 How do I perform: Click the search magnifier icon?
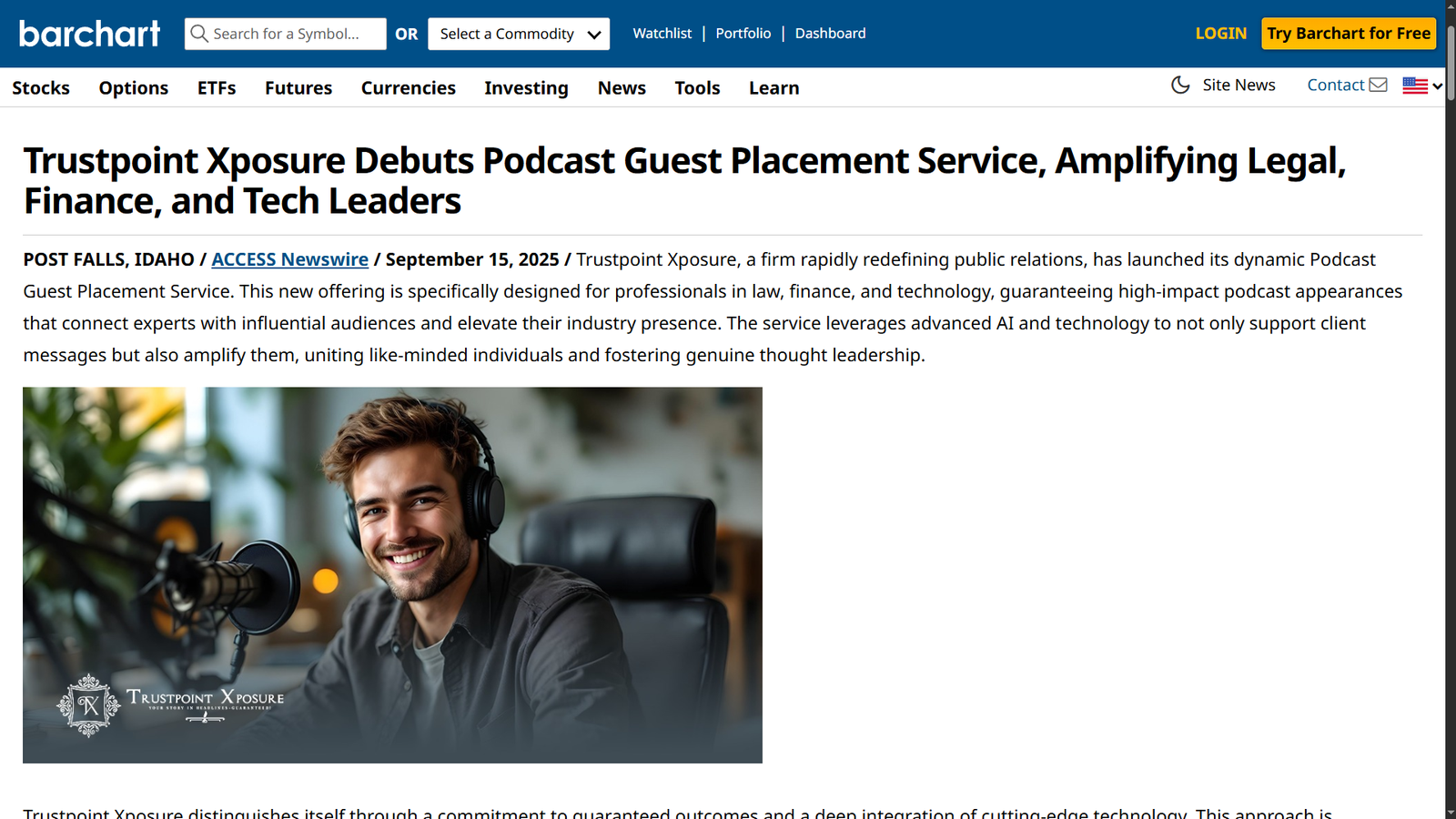coord(199,34)
